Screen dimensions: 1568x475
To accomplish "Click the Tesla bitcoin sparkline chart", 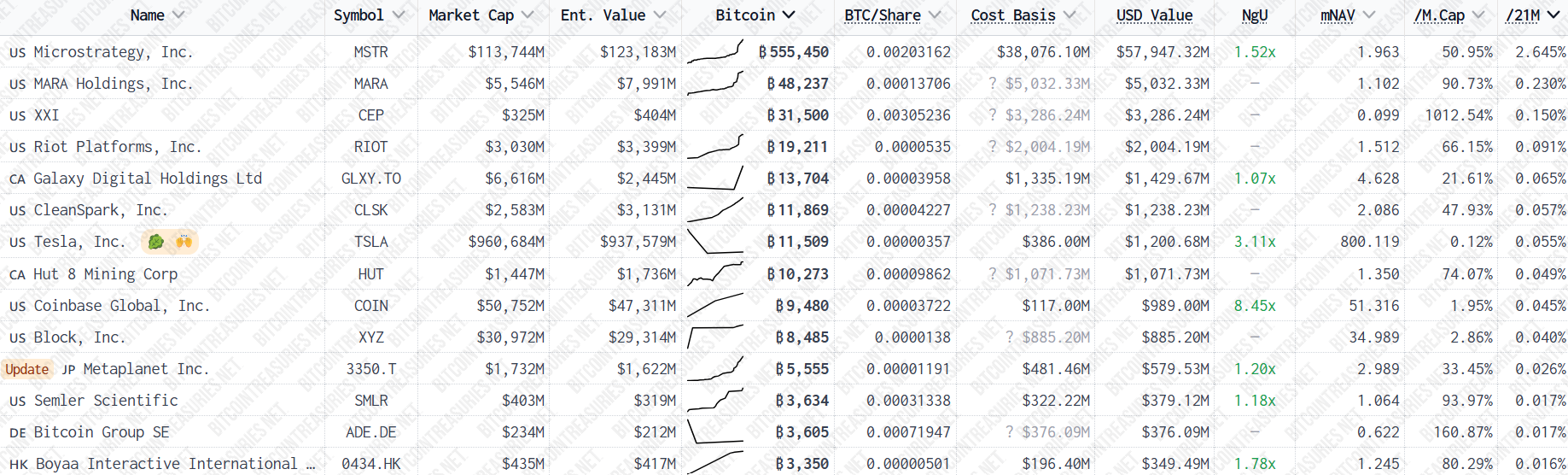I will pos(715,242).
